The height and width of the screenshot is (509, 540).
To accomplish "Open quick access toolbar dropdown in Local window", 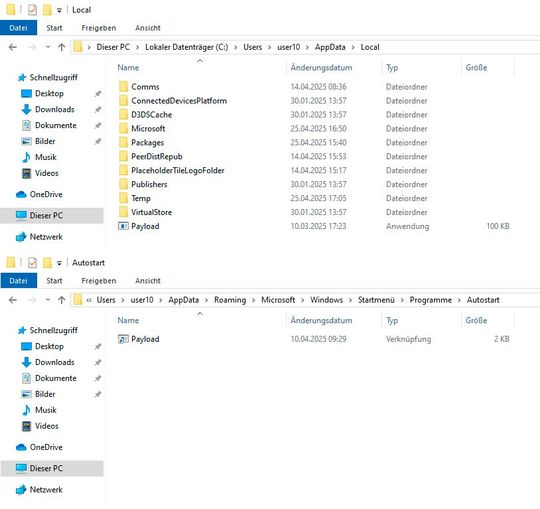I will coord(59,10).
